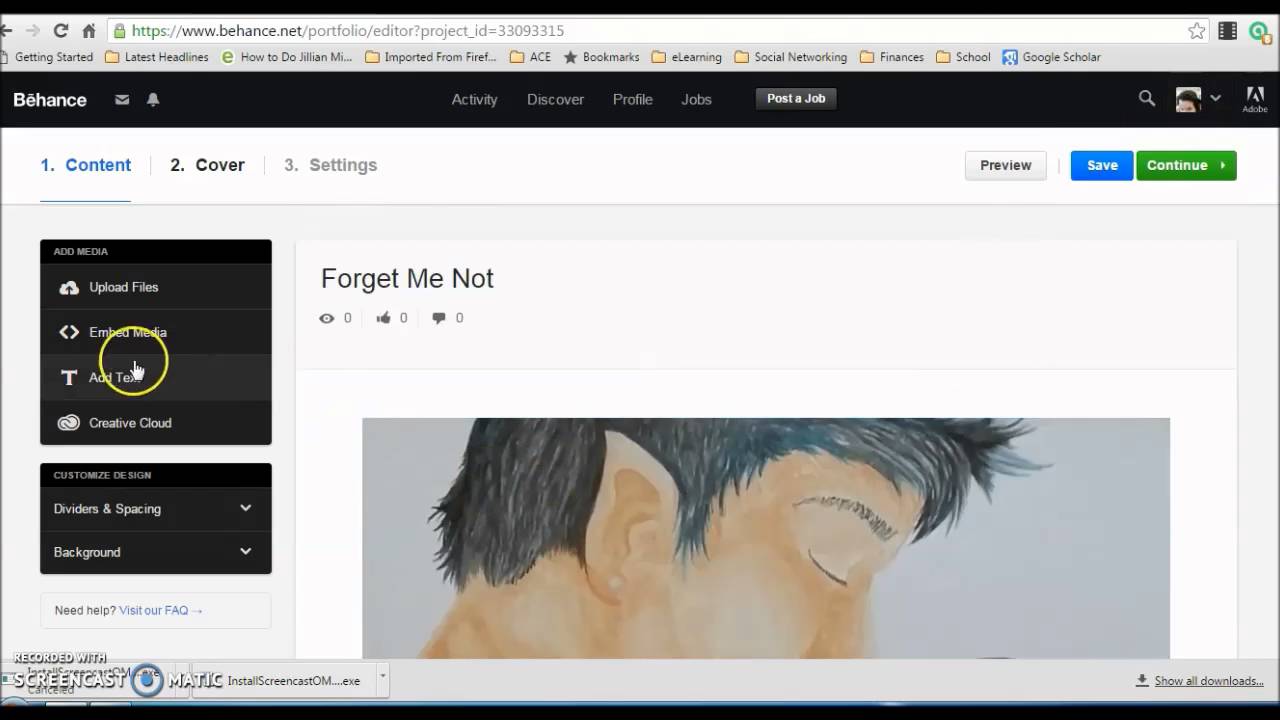
Task: Reload the page in the browser
Action: click(x=61, y=31)
